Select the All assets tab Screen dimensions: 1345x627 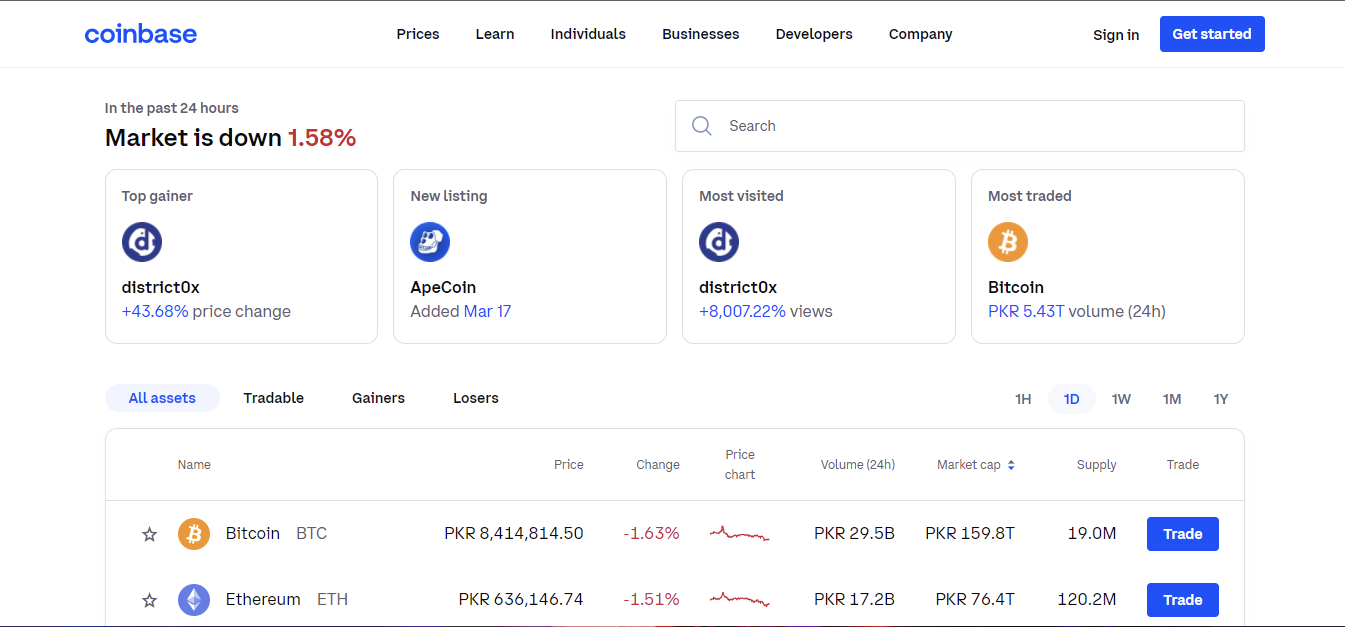click(x=162, y=398)
